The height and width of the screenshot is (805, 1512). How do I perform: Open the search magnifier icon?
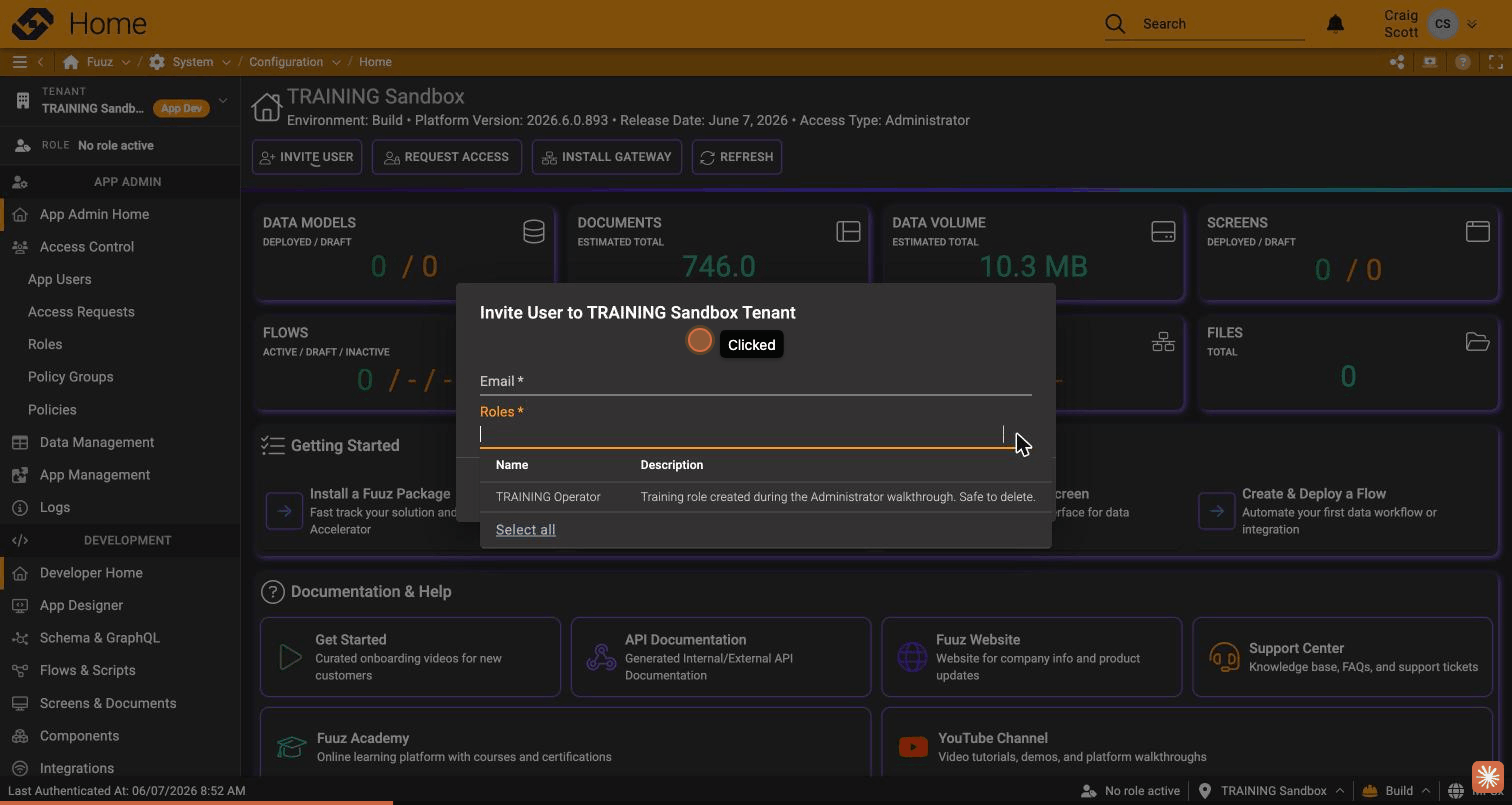tap(1115, 24)
